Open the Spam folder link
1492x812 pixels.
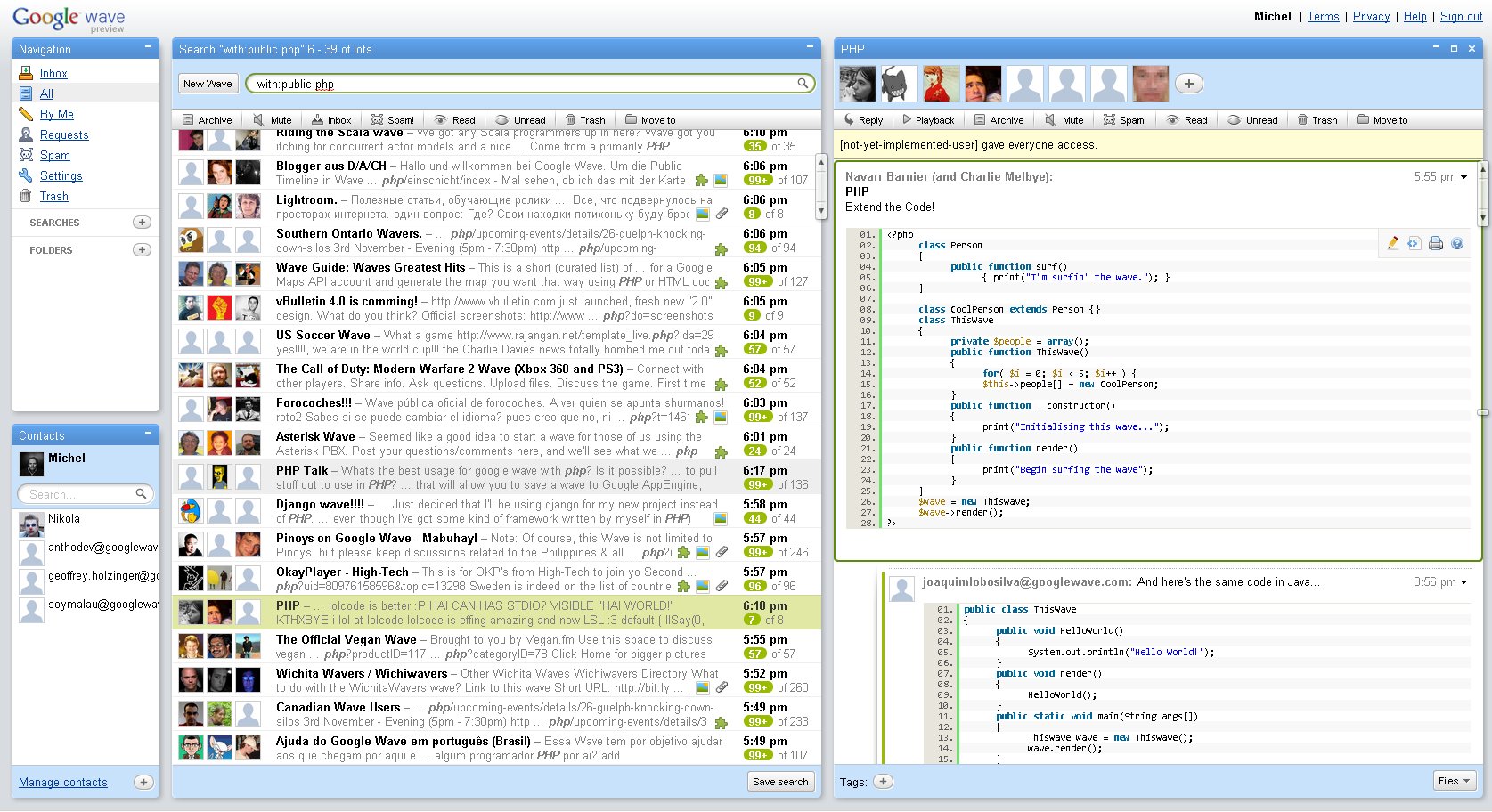click(55, 155)
